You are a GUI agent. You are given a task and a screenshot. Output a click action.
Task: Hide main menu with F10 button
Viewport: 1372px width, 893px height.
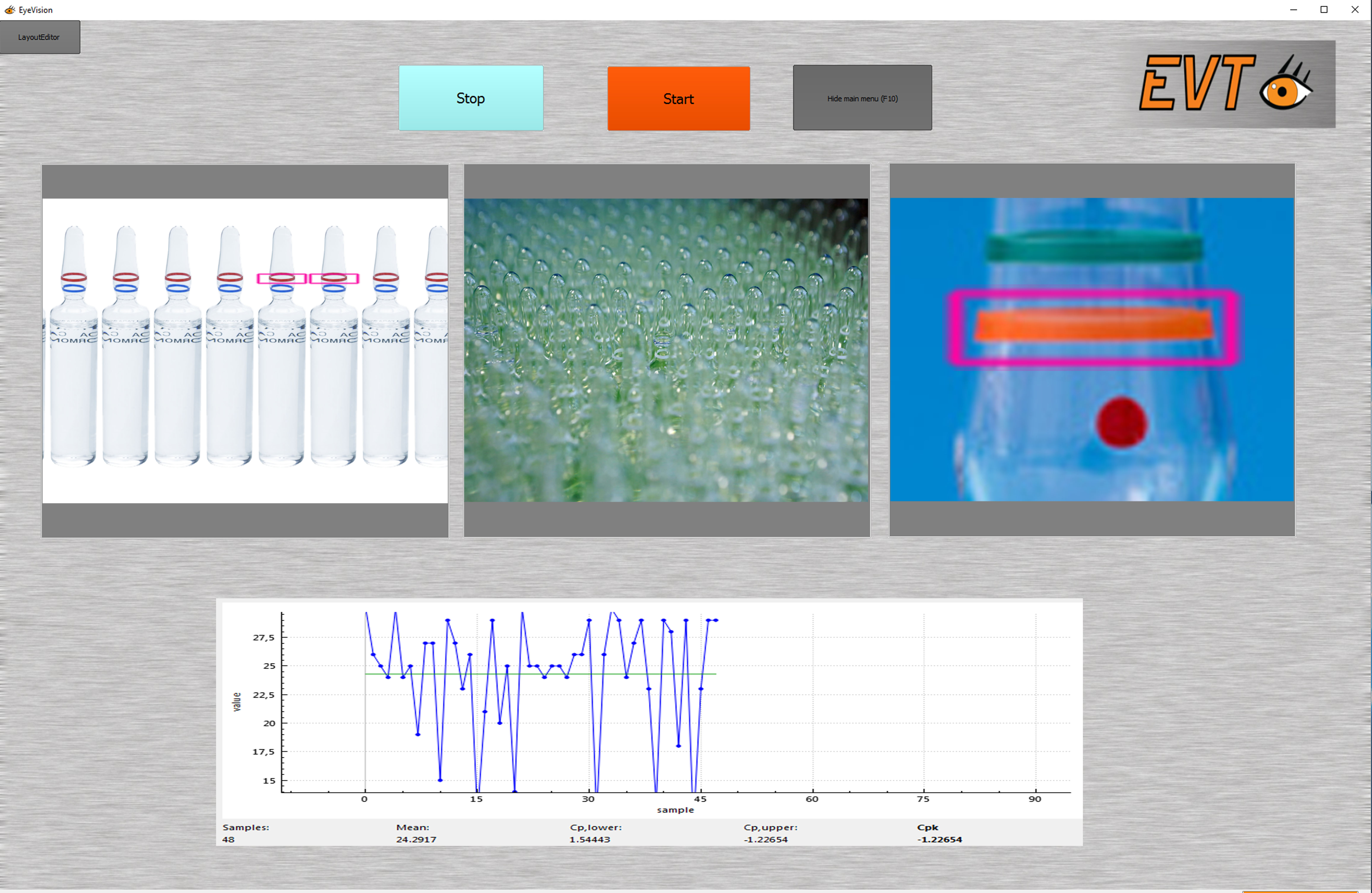tap(862, 98)
